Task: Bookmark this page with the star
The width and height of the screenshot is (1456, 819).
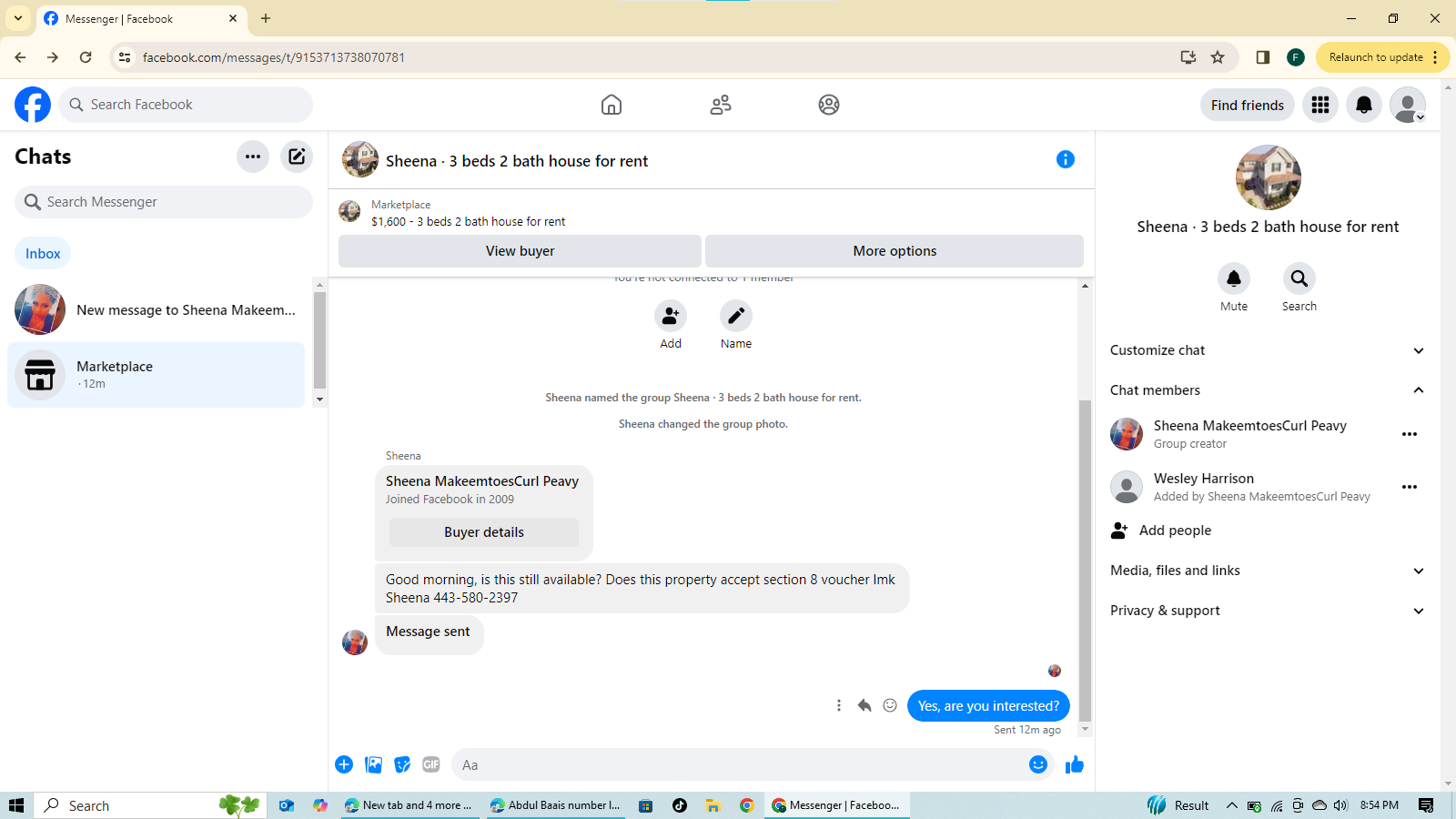Action: 1218,57
